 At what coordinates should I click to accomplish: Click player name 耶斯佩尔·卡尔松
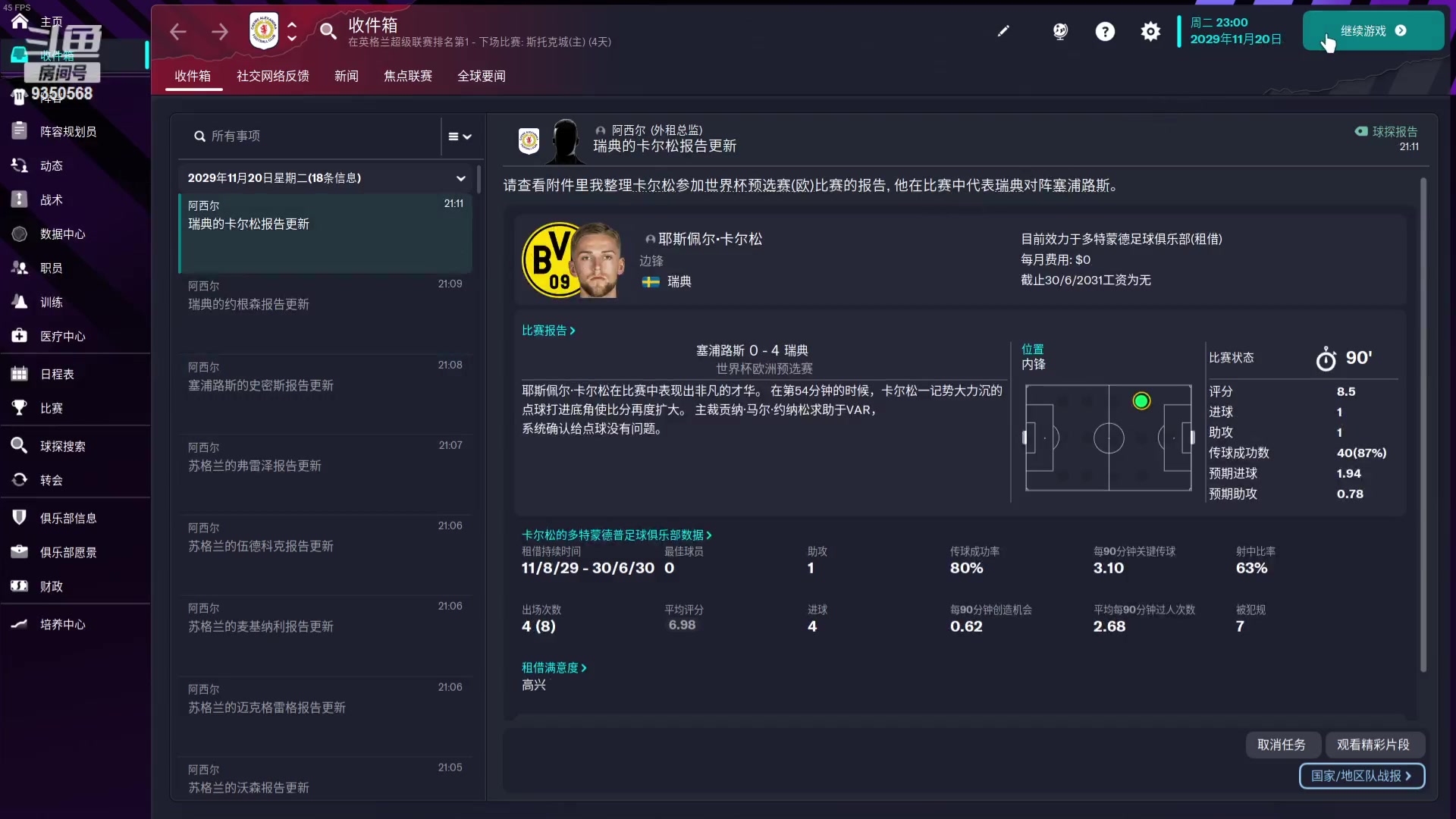pyautogui.click(x=711, y=240)
